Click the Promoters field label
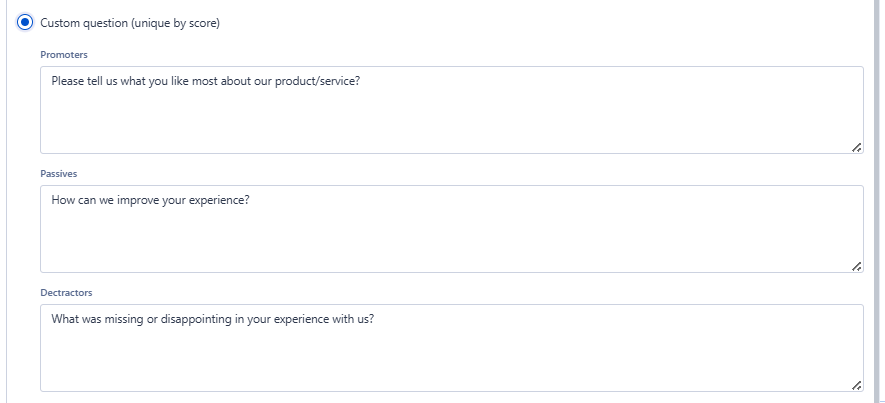The width and height of the screenshot is (885, 403). click(63, 54)
